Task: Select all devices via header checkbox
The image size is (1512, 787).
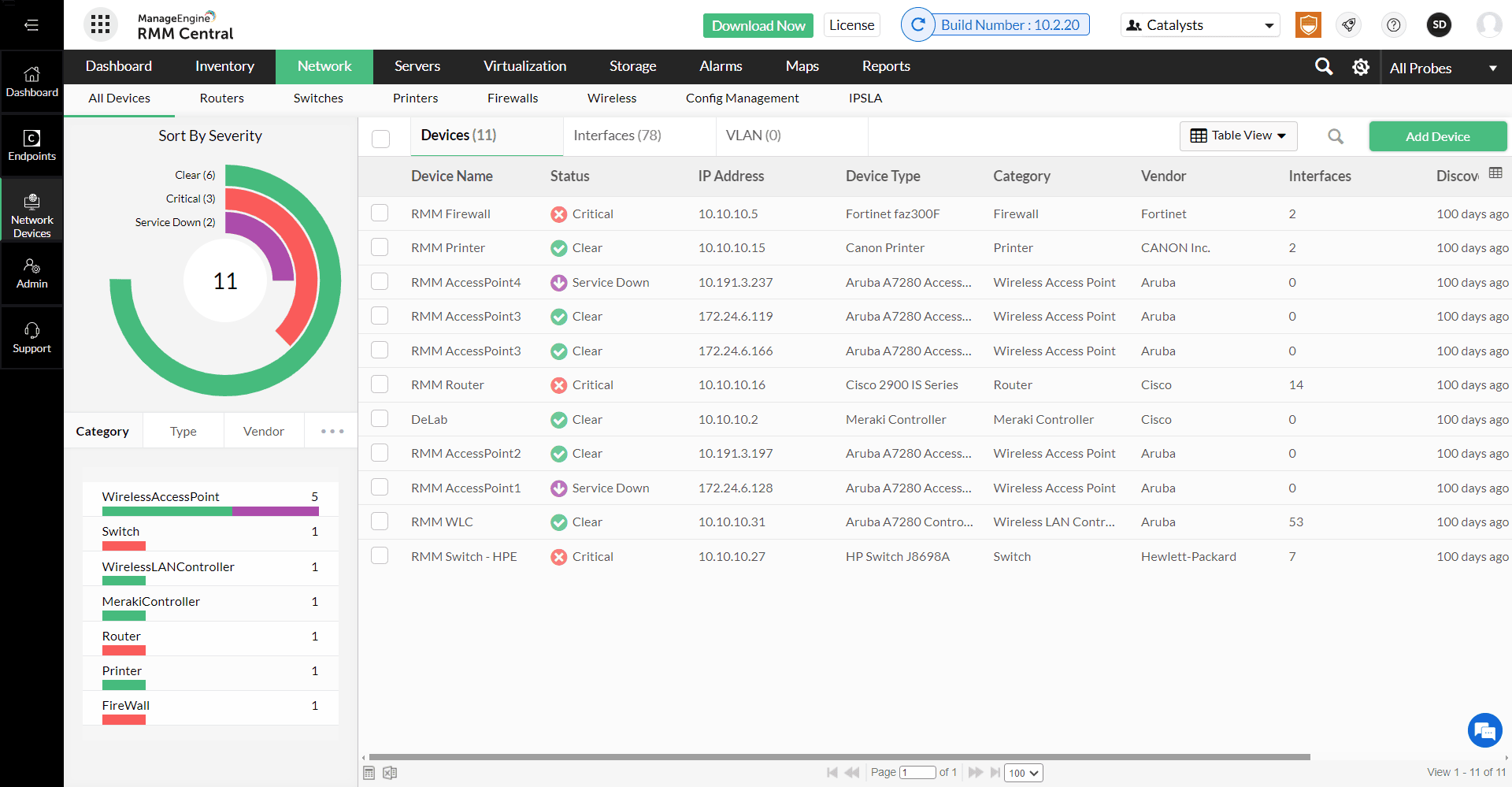Action: pos(381,138)
